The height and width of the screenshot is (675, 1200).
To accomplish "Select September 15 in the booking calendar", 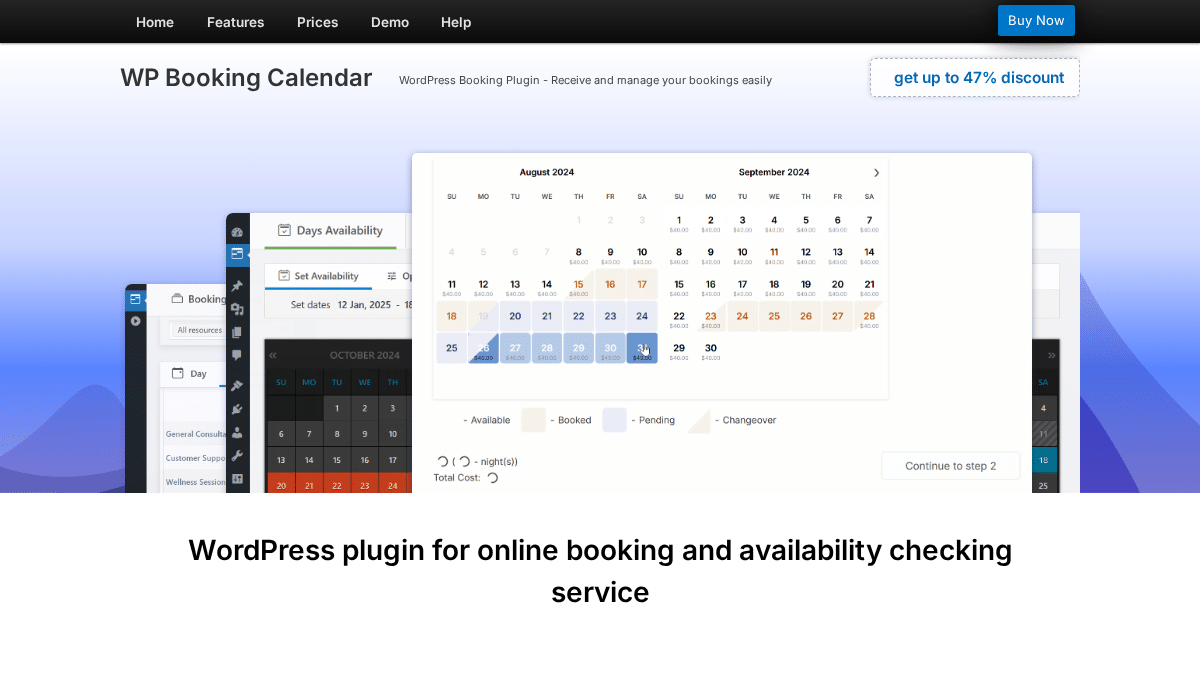I will 679,285.
